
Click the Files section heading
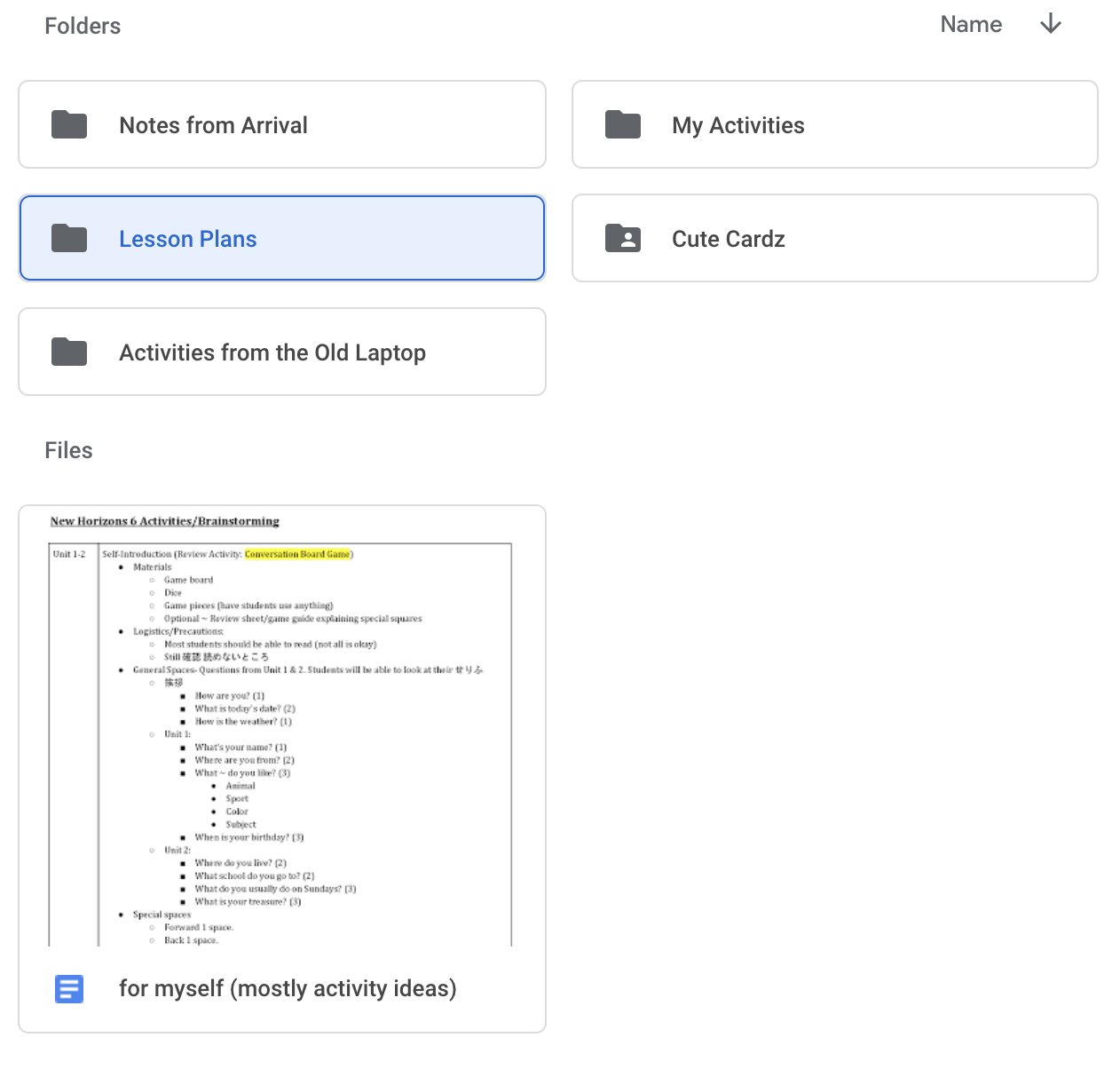[68, 450]
